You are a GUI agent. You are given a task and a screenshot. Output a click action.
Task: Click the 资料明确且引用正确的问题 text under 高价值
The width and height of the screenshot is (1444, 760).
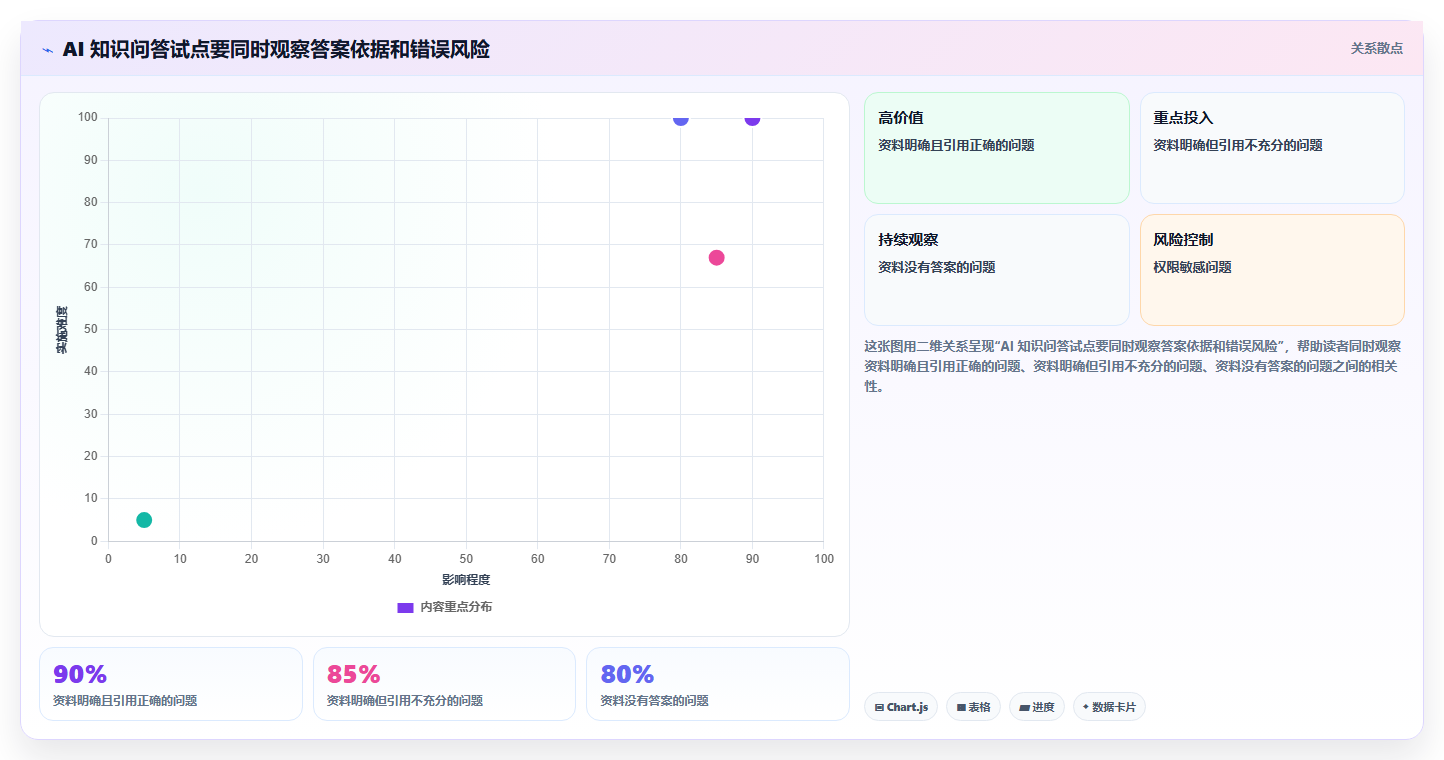[x=956, y=145]
